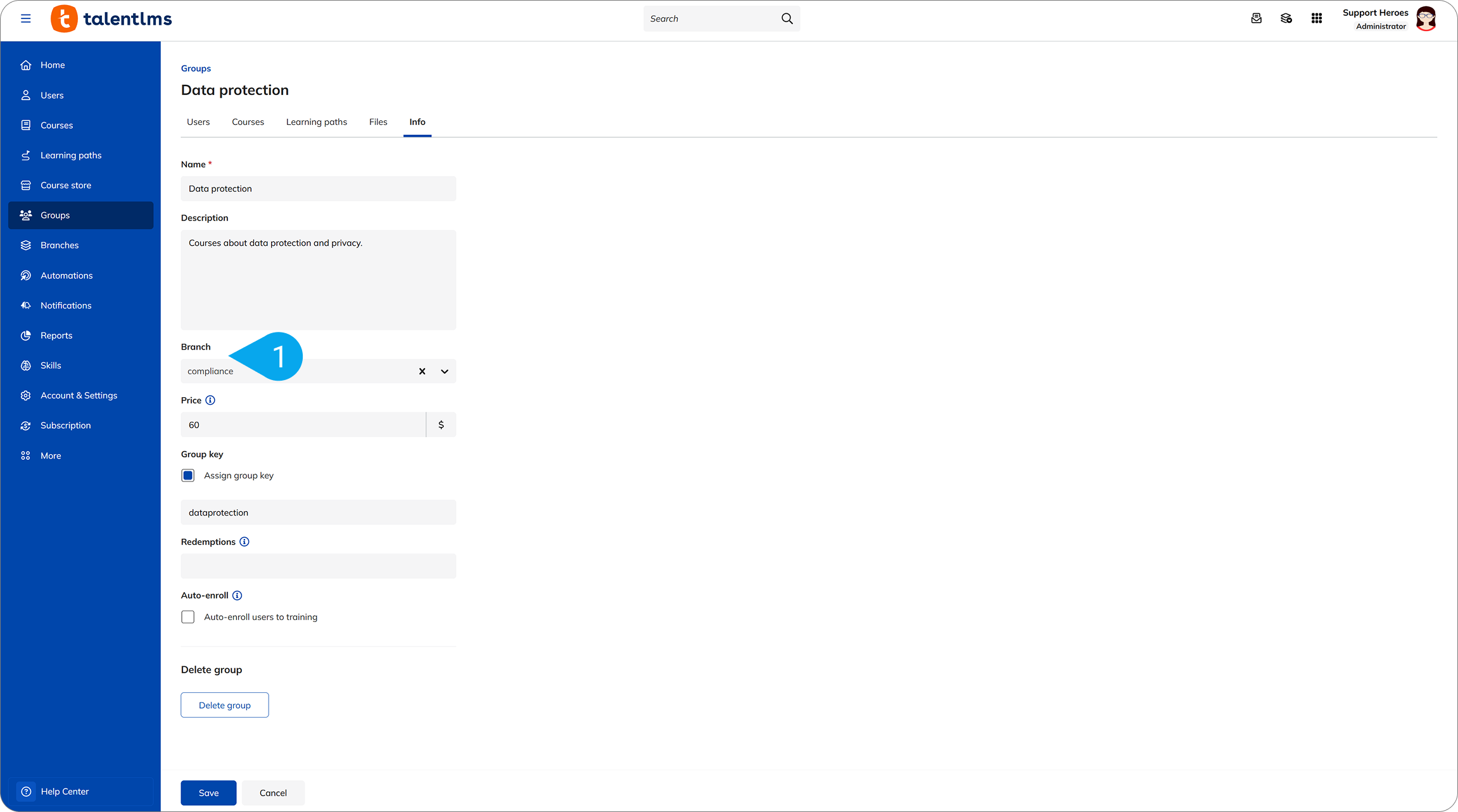
Task: Switch to the Users tab
Action: click(x=198, y=122)
